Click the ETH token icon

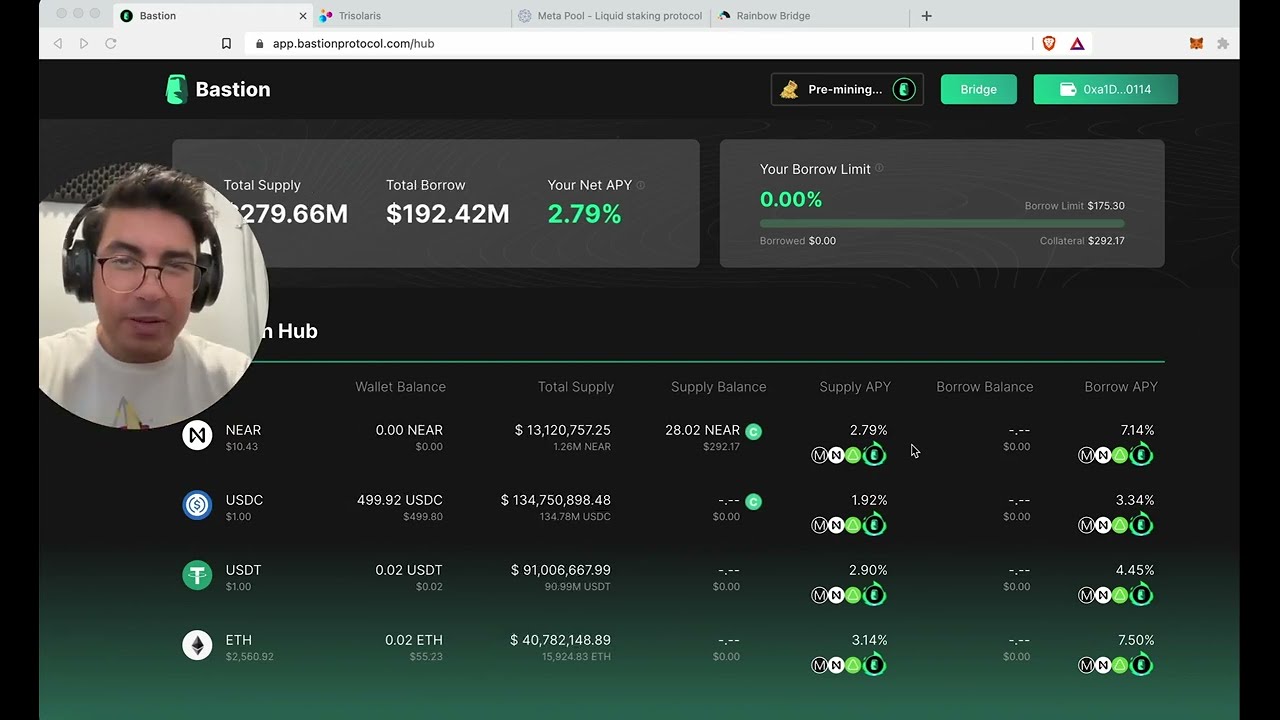[197, 645]
